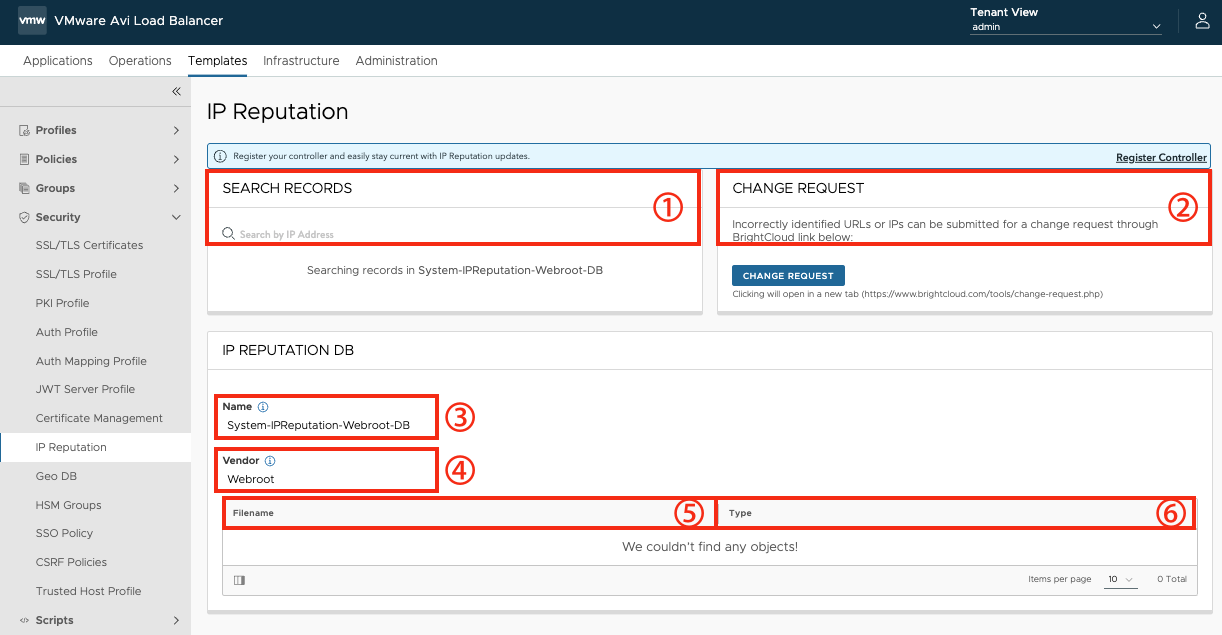The image size is (1222, 635).
Task: Switch to the Infrastructure tab
Action: coord(301,61)
